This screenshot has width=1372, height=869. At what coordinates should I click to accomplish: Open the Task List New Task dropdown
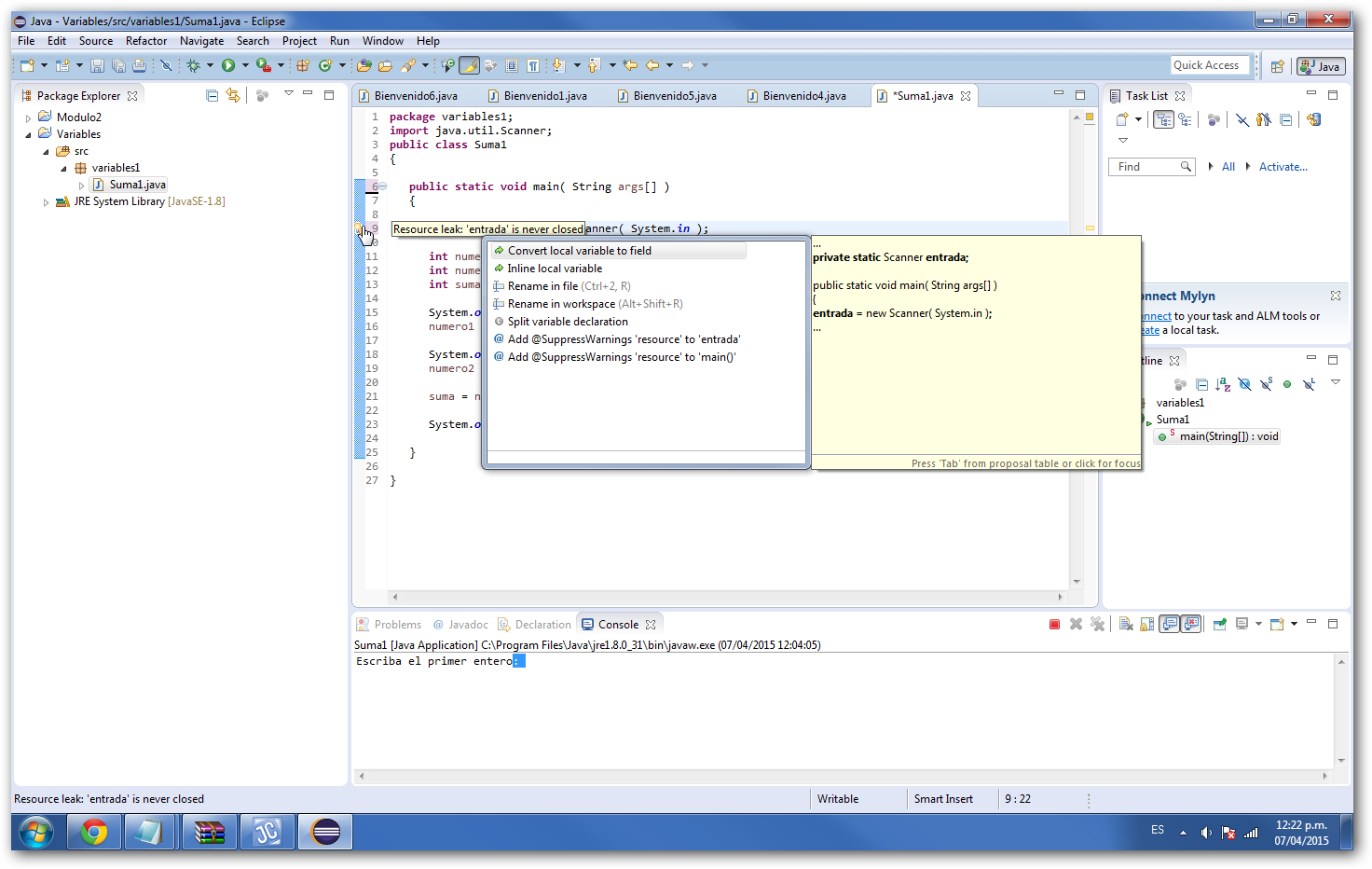(1138, 119)
